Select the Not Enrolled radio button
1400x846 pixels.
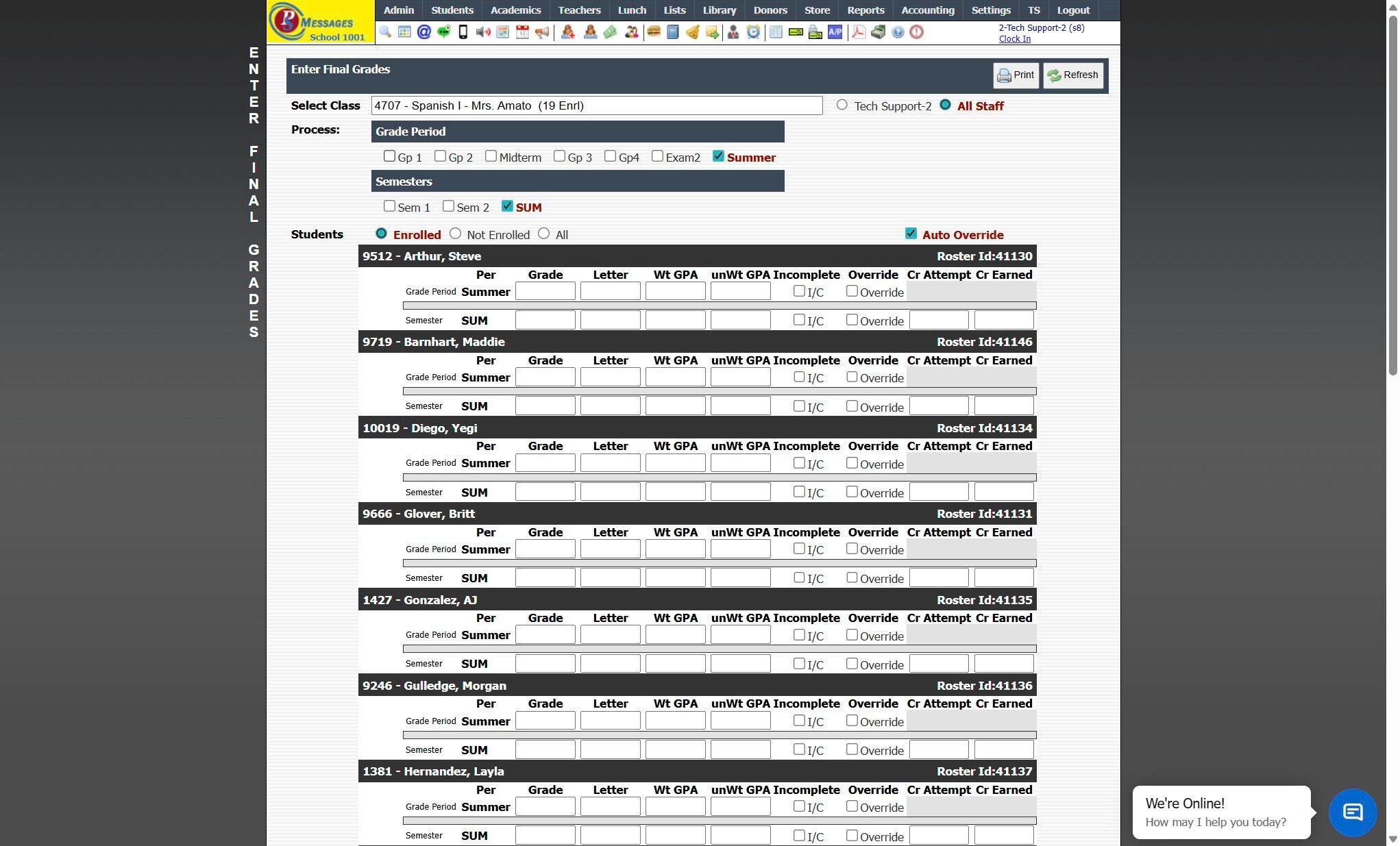[x=456, y=234]
